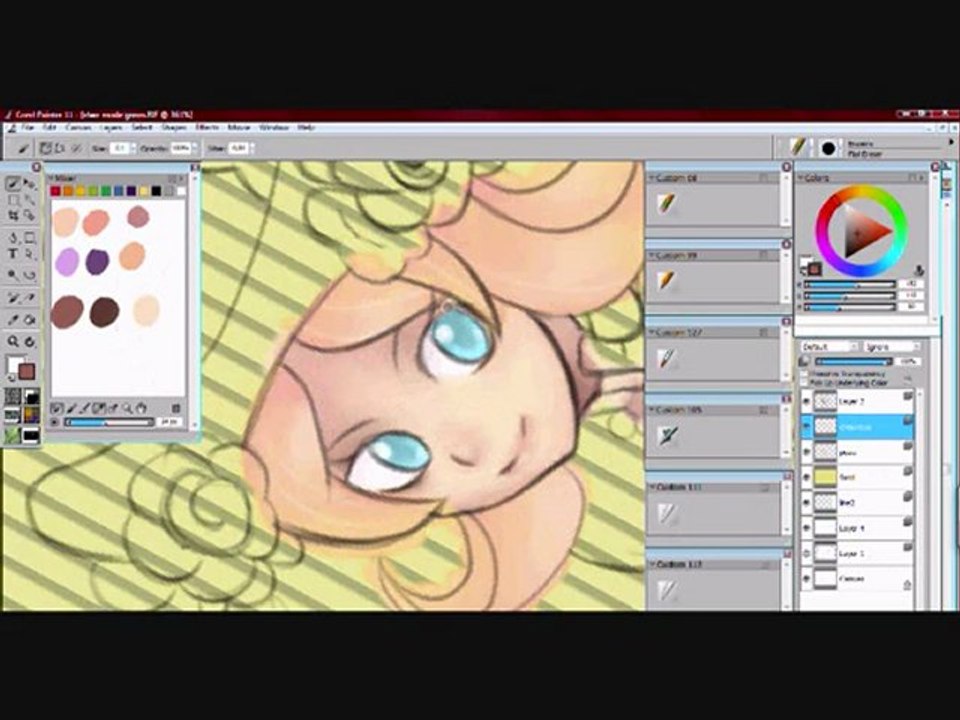Enable Preserve Transparency checkbox
The image size is (960, 720).
(x=804, y=373)
